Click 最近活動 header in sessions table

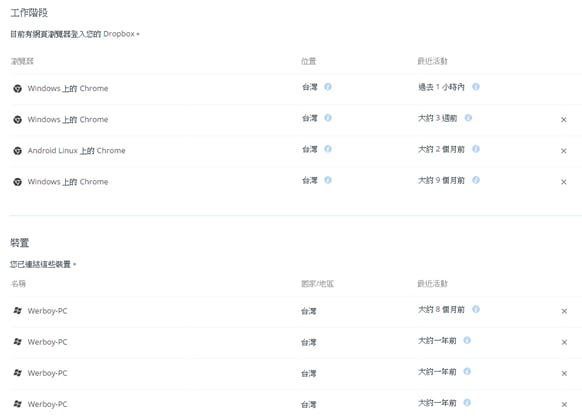(432, 61)
